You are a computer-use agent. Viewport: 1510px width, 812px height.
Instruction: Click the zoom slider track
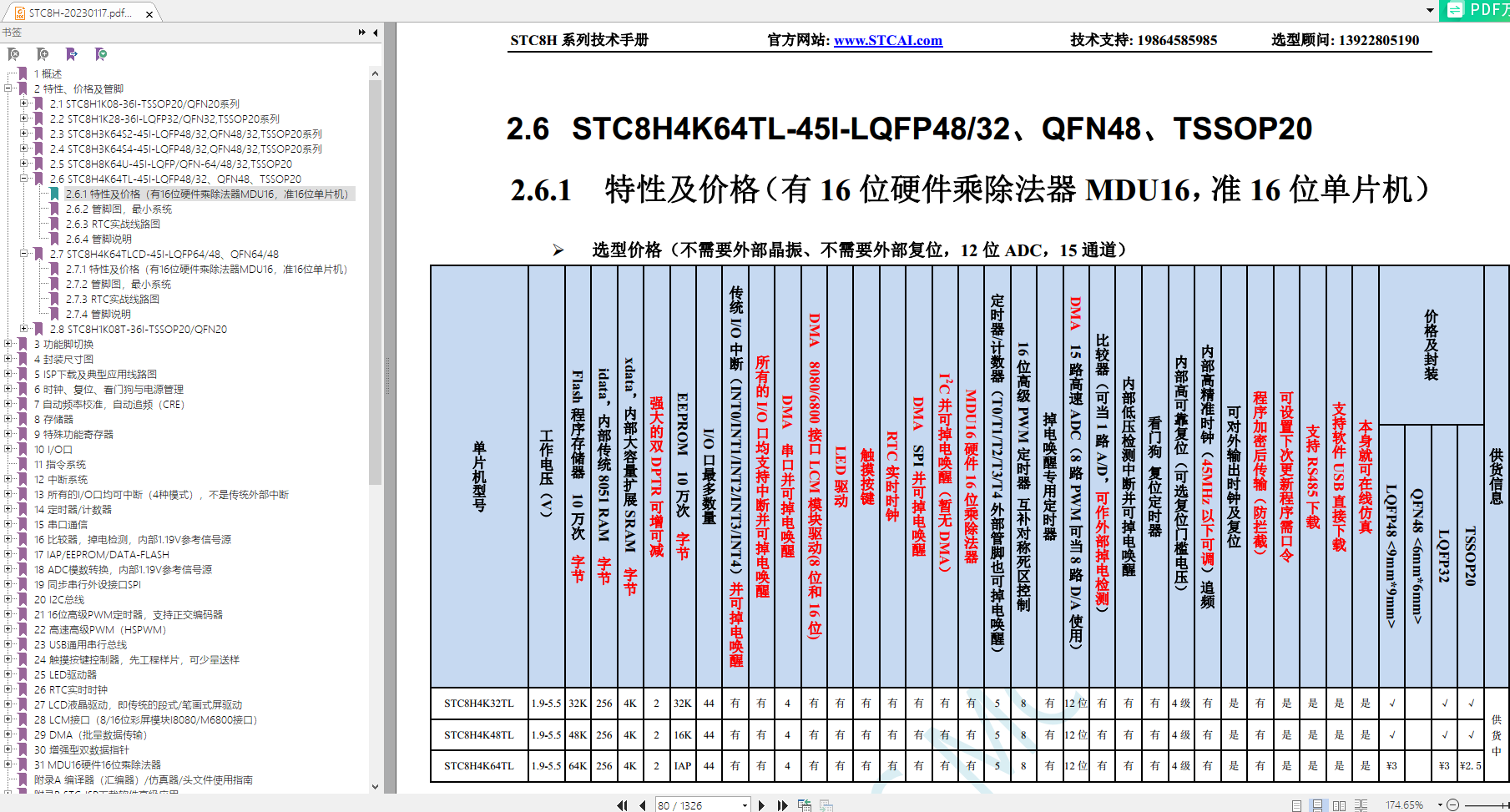click(1487, 805)
